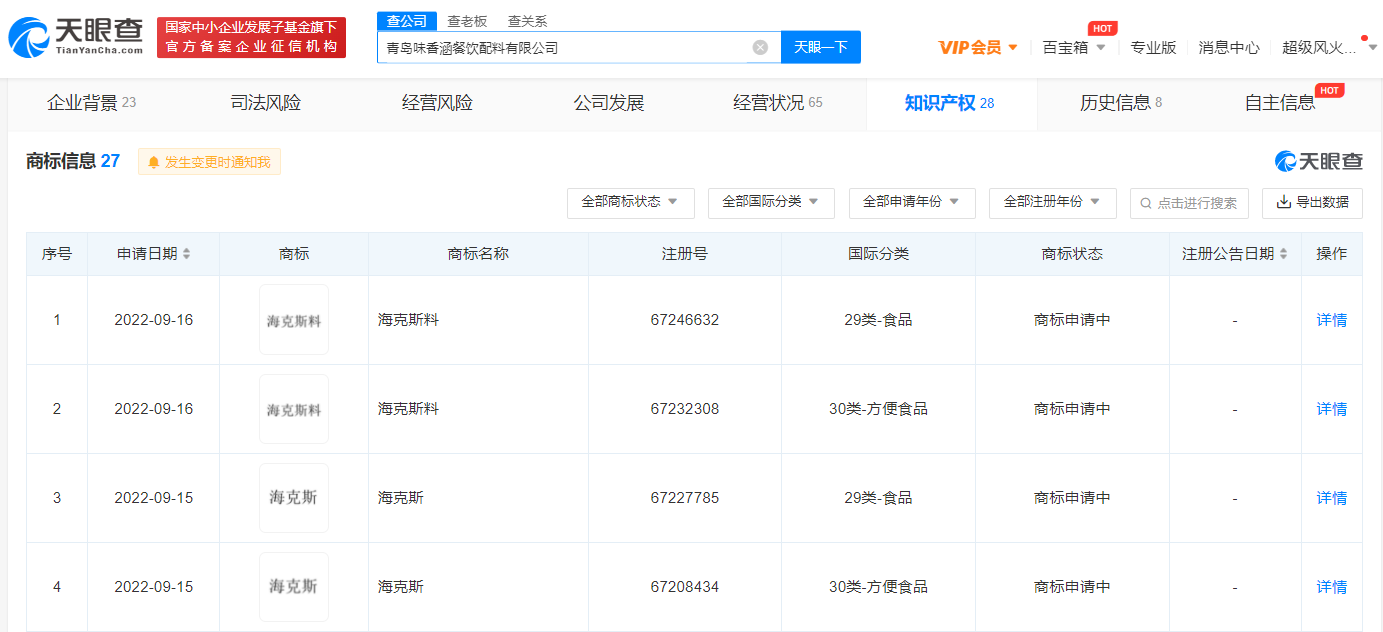
Task: Open 消息中心 in header
Action: coord(1229,47)
